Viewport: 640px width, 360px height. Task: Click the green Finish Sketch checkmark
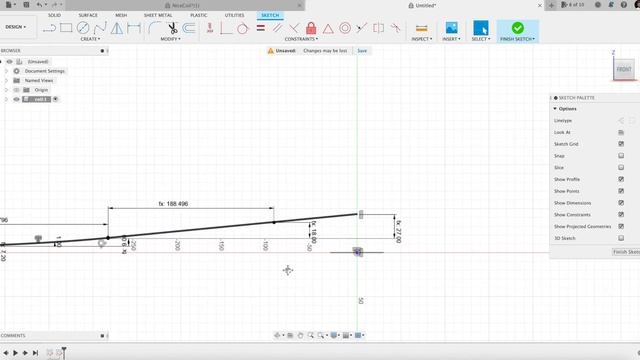click(x=518, y=28)
